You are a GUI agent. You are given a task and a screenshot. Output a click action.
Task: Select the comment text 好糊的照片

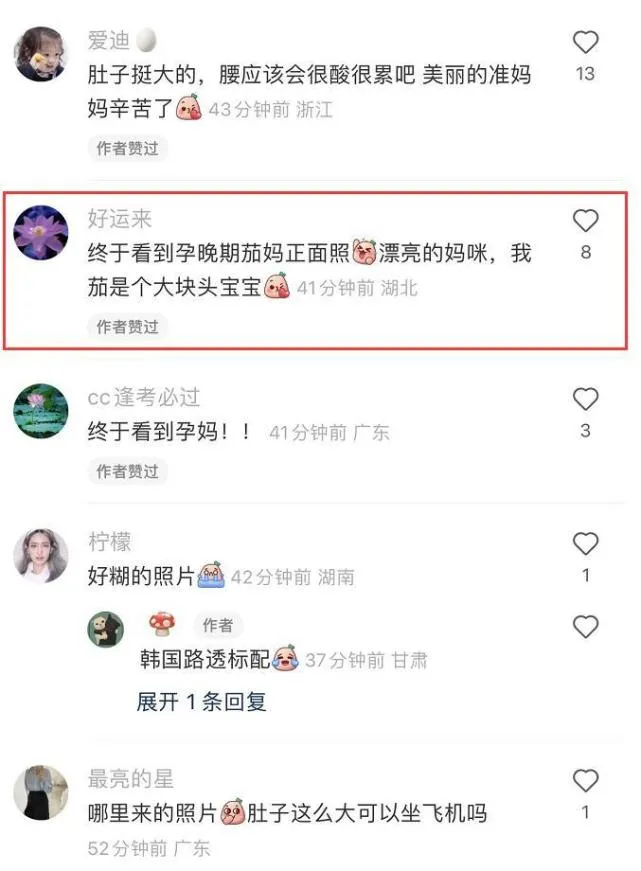point(141,576)
